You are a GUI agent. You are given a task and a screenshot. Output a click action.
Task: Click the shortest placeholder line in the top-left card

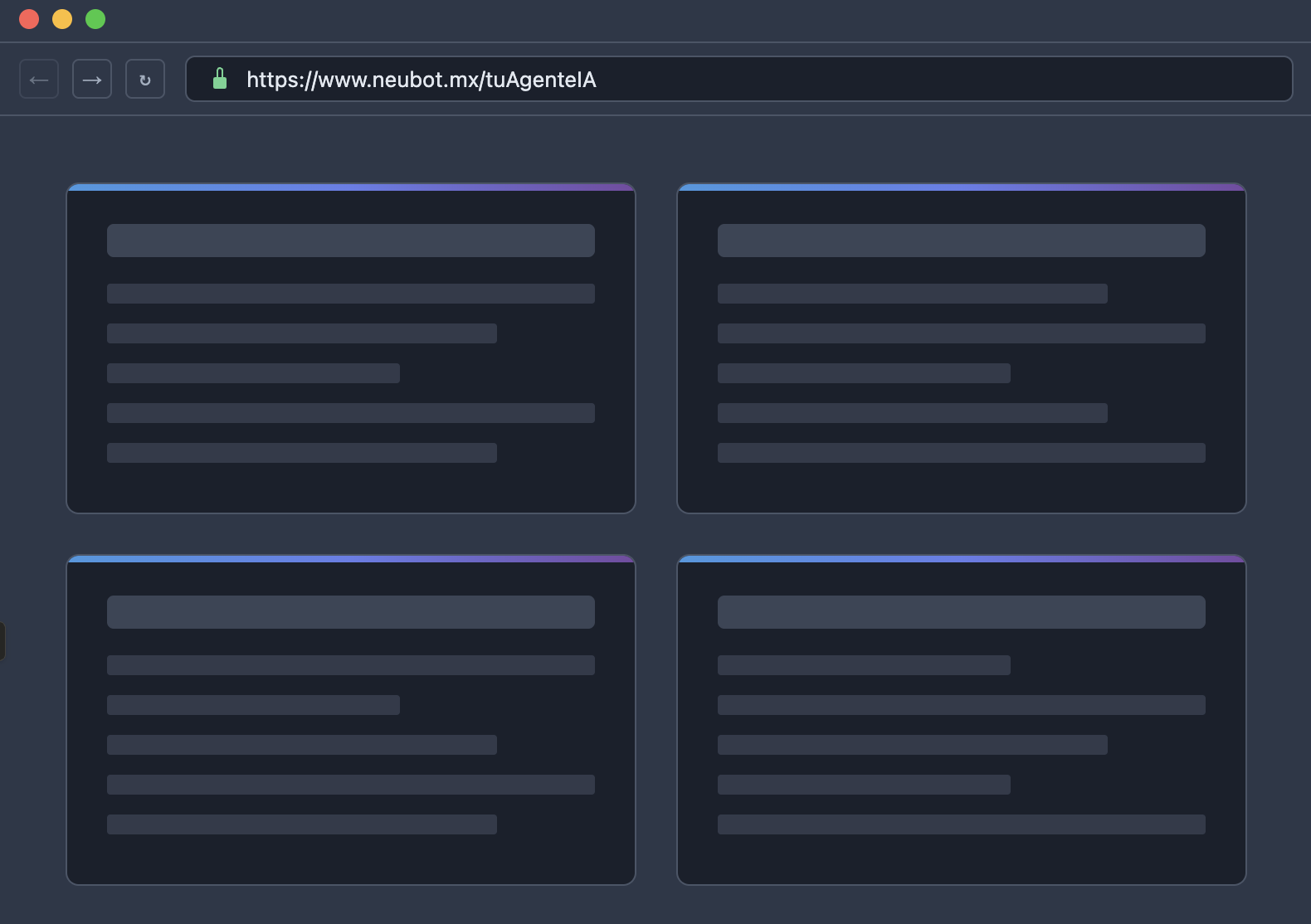point(253,373)
